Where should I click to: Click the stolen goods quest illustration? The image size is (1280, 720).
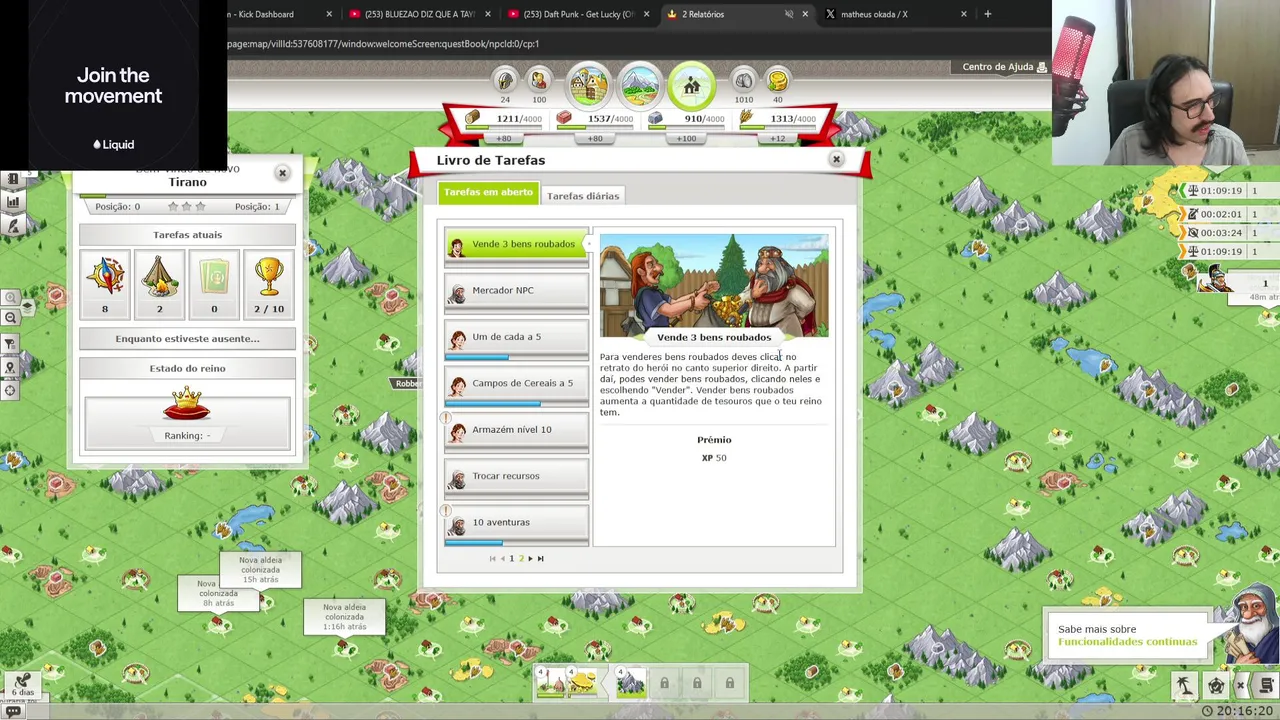(714, 285)
